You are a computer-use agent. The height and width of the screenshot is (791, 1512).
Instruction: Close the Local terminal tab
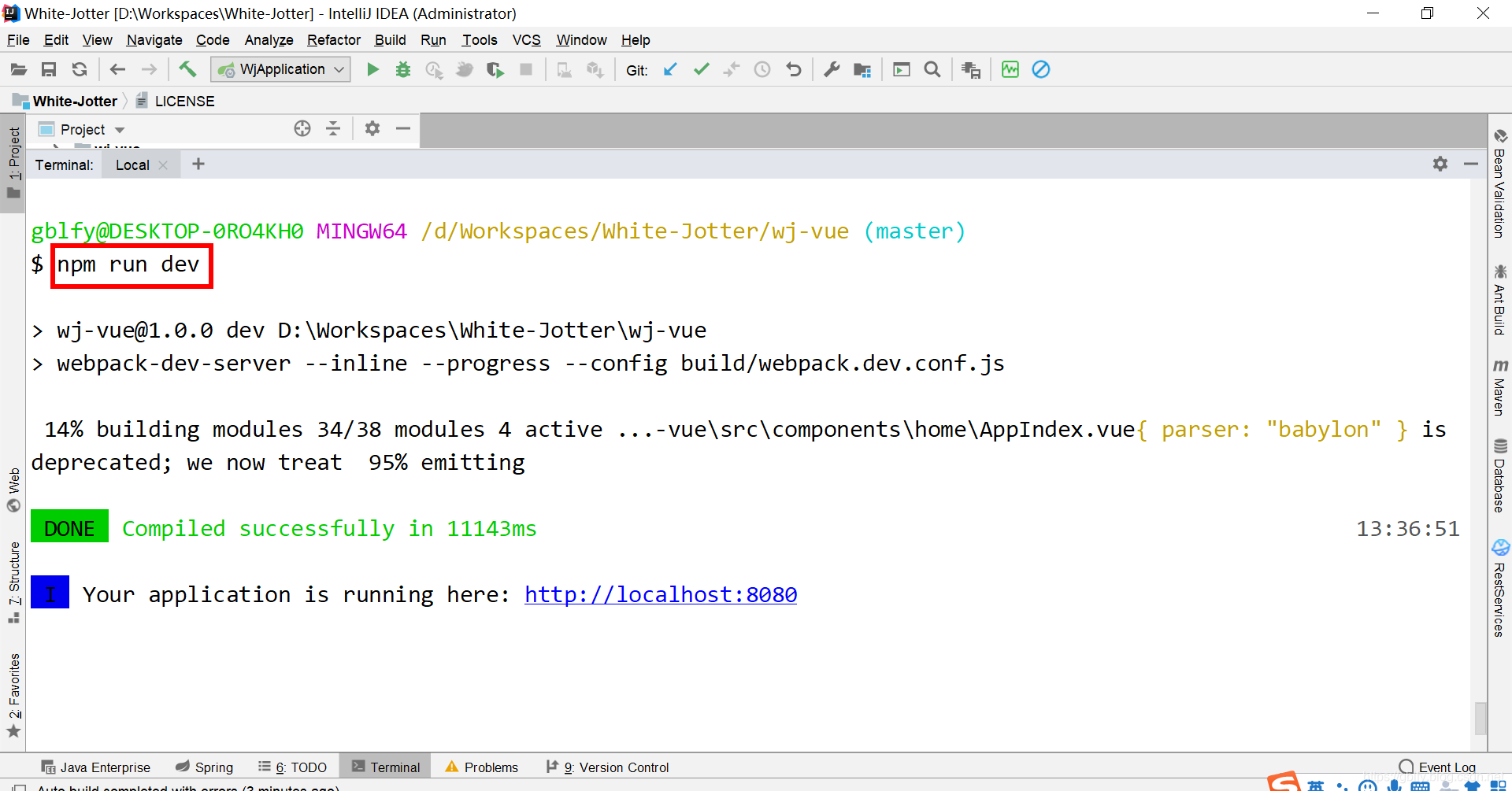point(163,165)
